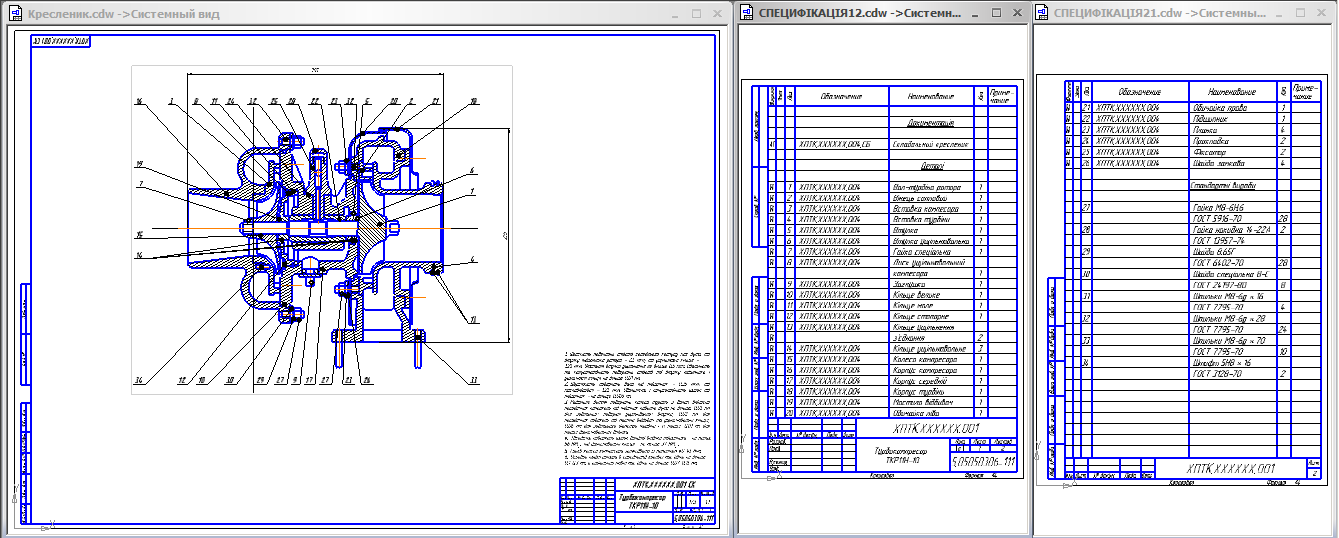Viewport: 1339px width, 538px height.
Task: Minimize the СПЕЦИФІКАЦІЯ21.cdw window
Action: tap(1279, 14)
